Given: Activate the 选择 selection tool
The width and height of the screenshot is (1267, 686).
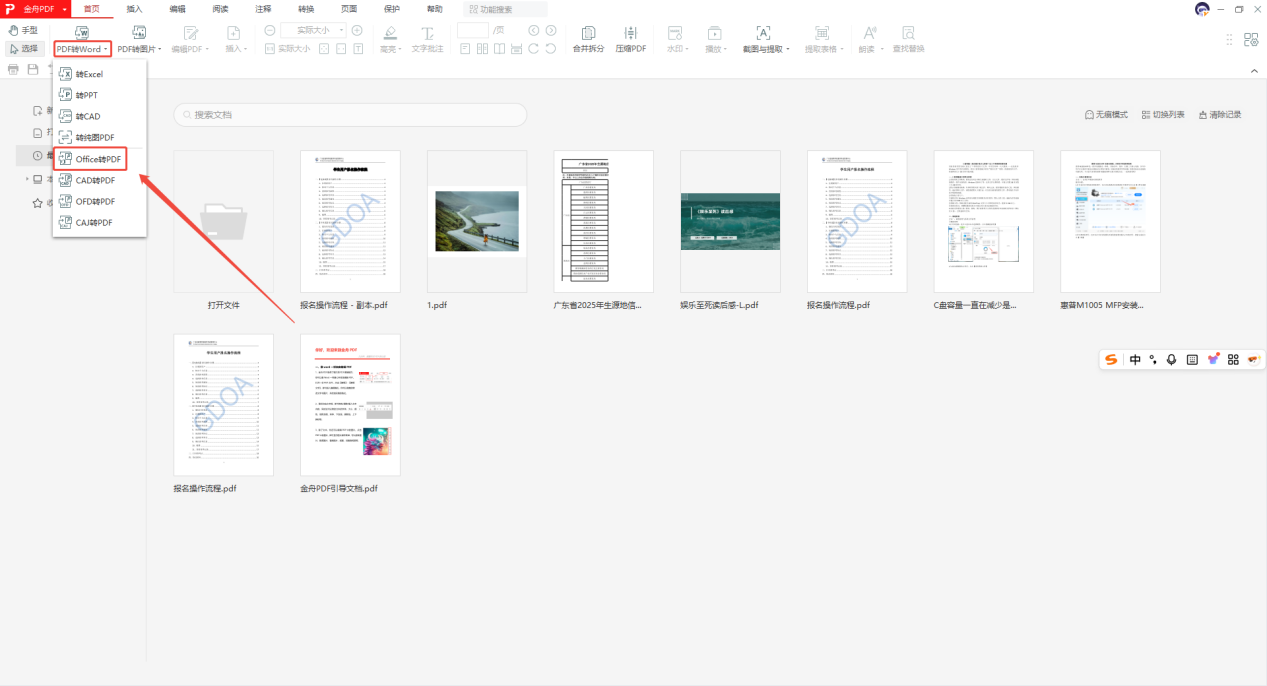Looking at the screenshot, I should click(23, 48).
